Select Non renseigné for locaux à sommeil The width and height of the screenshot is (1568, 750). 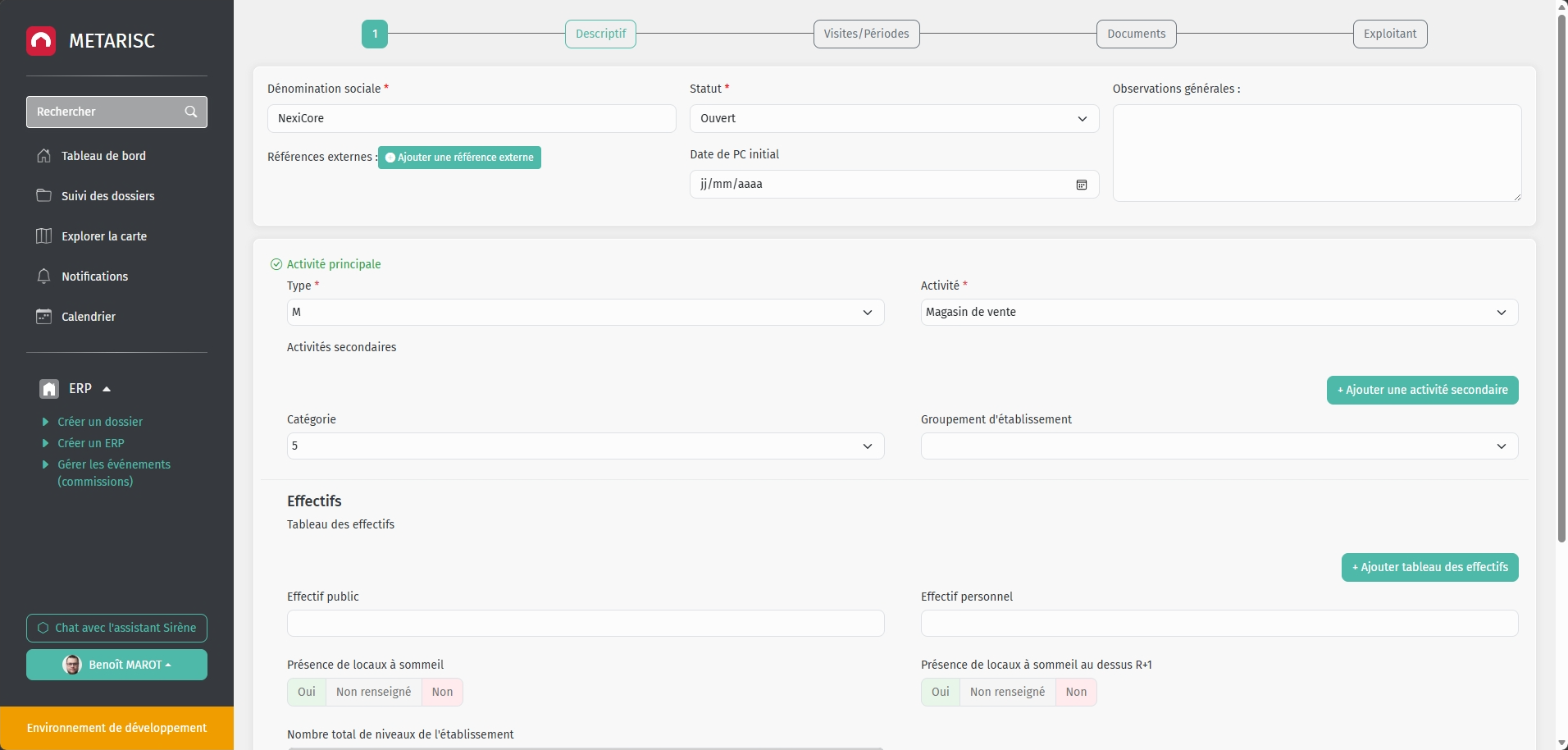coord(374,693)
